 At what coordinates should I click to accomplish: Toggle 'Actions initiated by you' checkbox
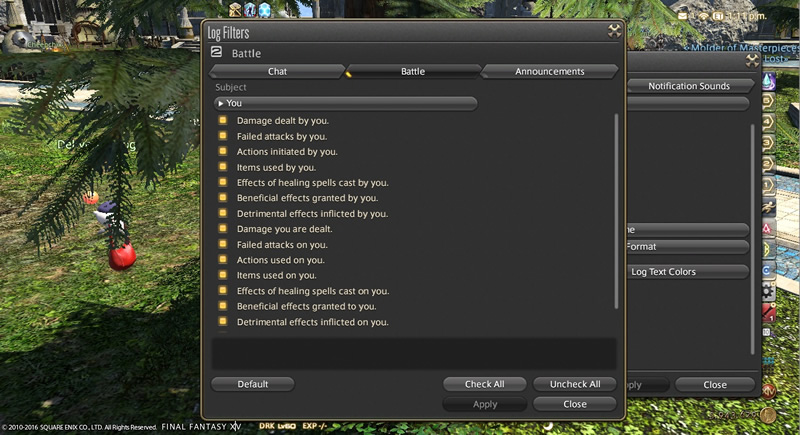pos(223,151)
